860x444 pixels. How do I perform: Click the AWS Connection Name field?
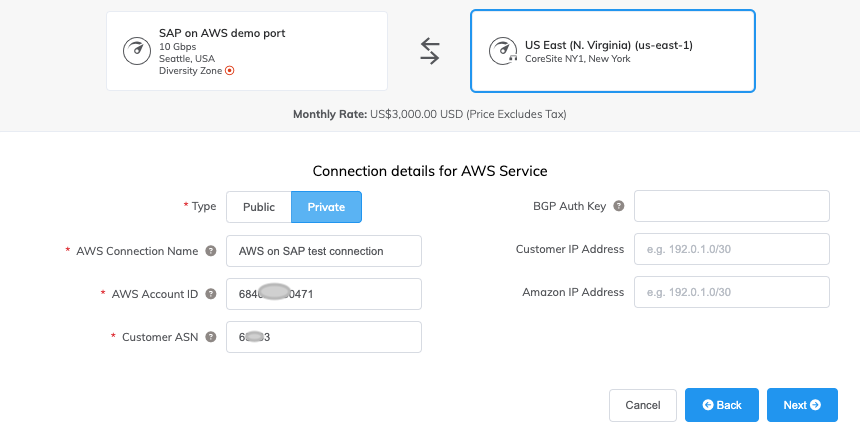[x=324, y=251]
